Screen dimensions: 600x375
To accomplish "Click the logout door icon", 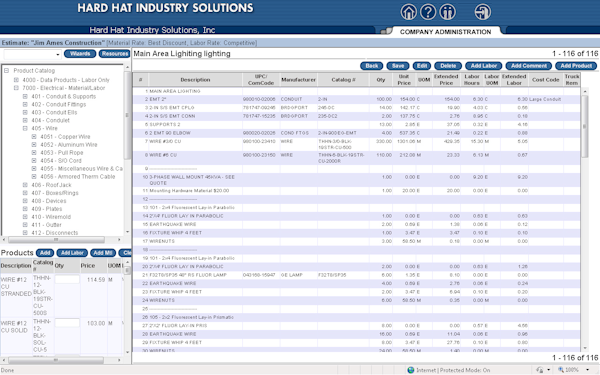I will coord(483,12).
